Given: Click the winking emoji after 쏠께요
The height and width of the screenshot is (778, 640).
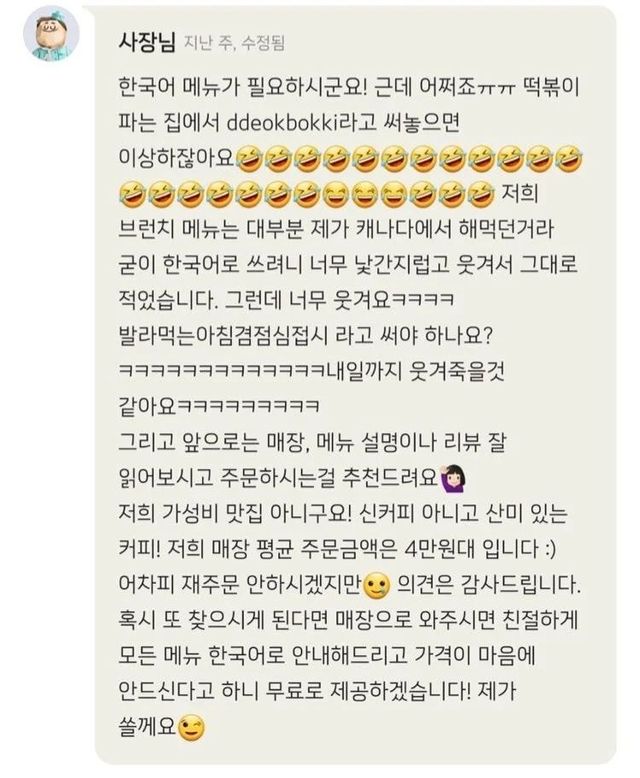Looking at the screenshot, I should [x=191, y=728].
